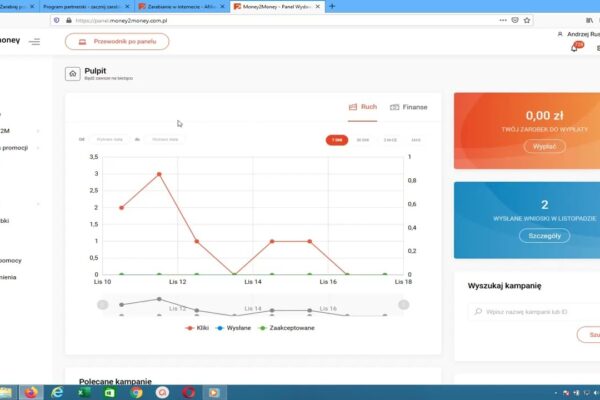Select the Ruch chart tab

[x=362, y=106]
